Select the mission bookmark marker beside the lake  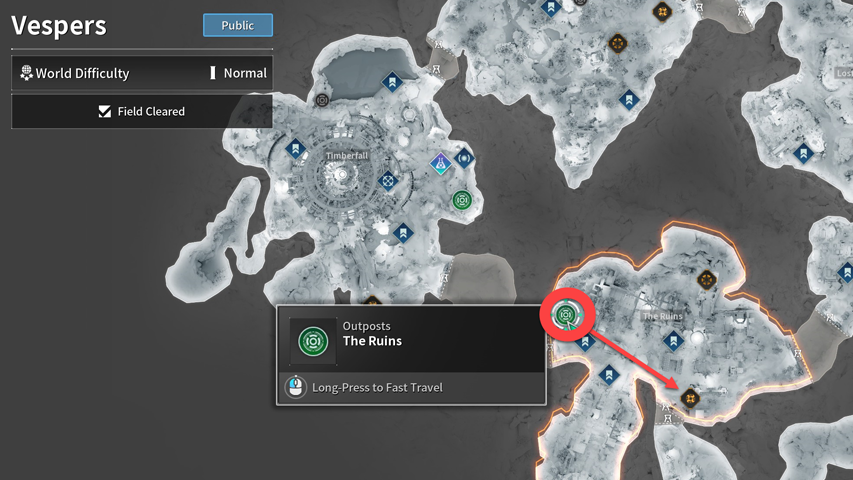coord(392,83)
